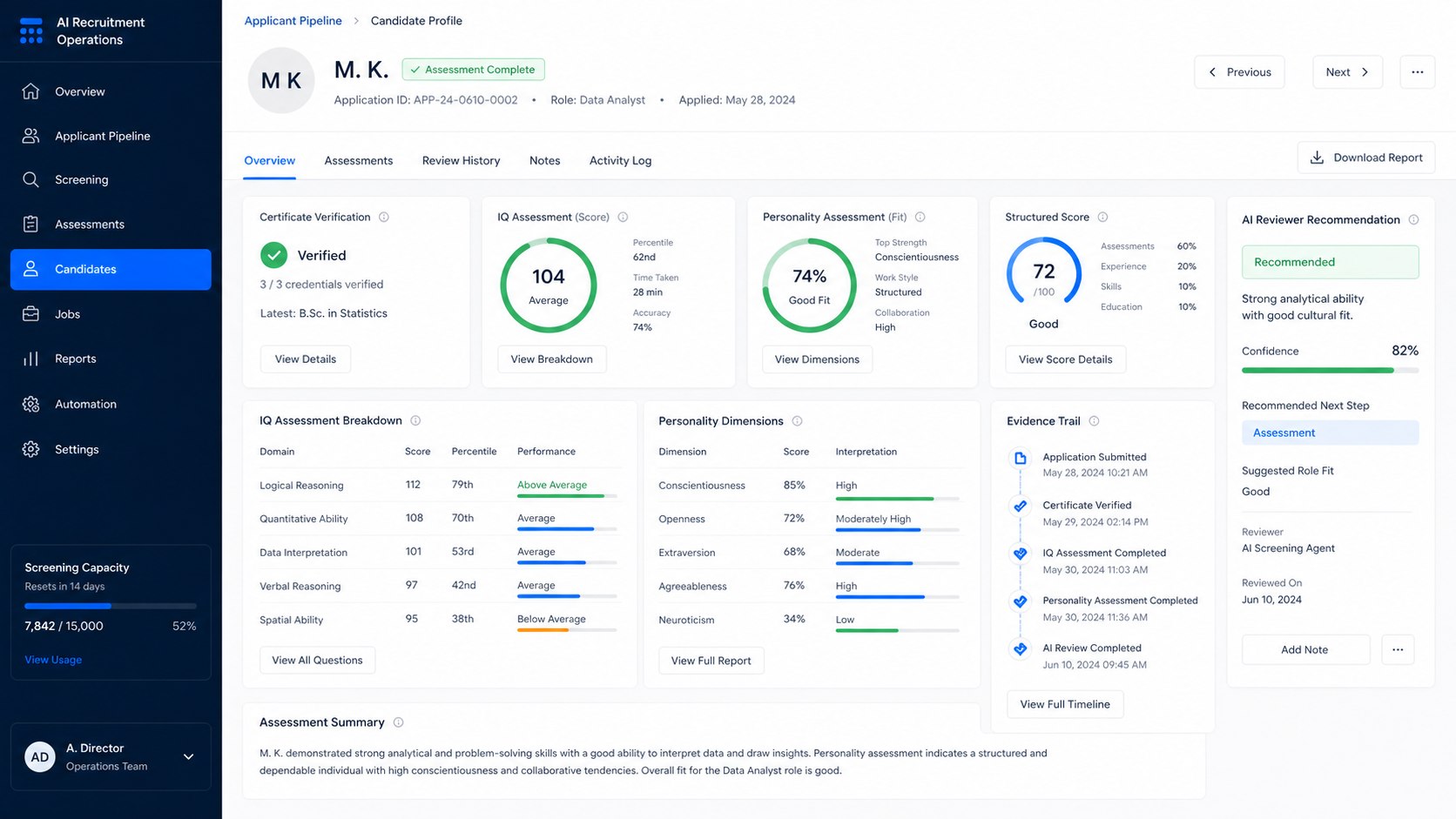Screen dimensions: 1456x819
Task: Click the Assessments clipboard icon in sidebar
Action: click(30, 224)
